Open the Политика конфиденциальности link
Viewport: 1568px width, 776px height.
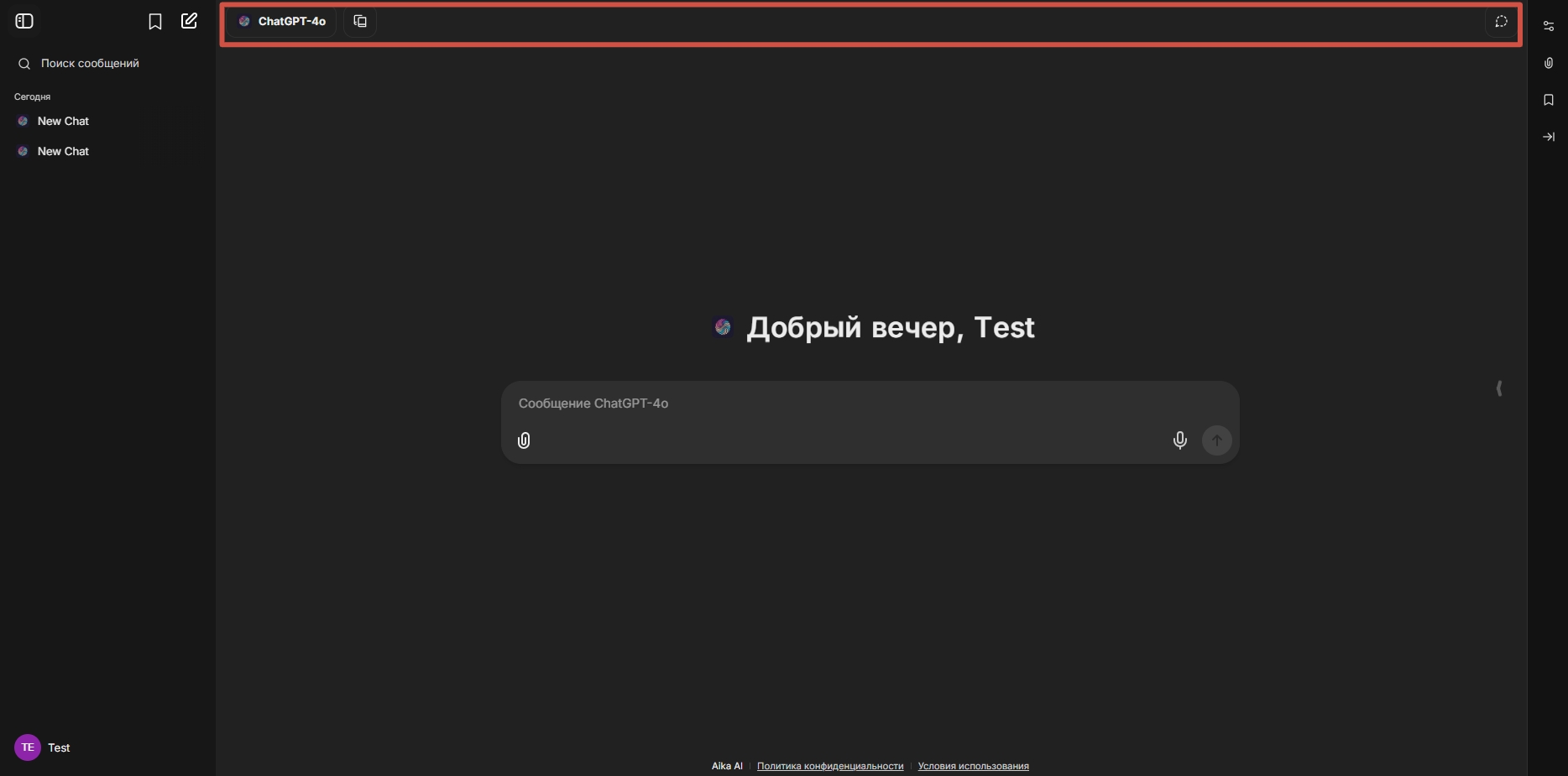click(x=829, y=766)
